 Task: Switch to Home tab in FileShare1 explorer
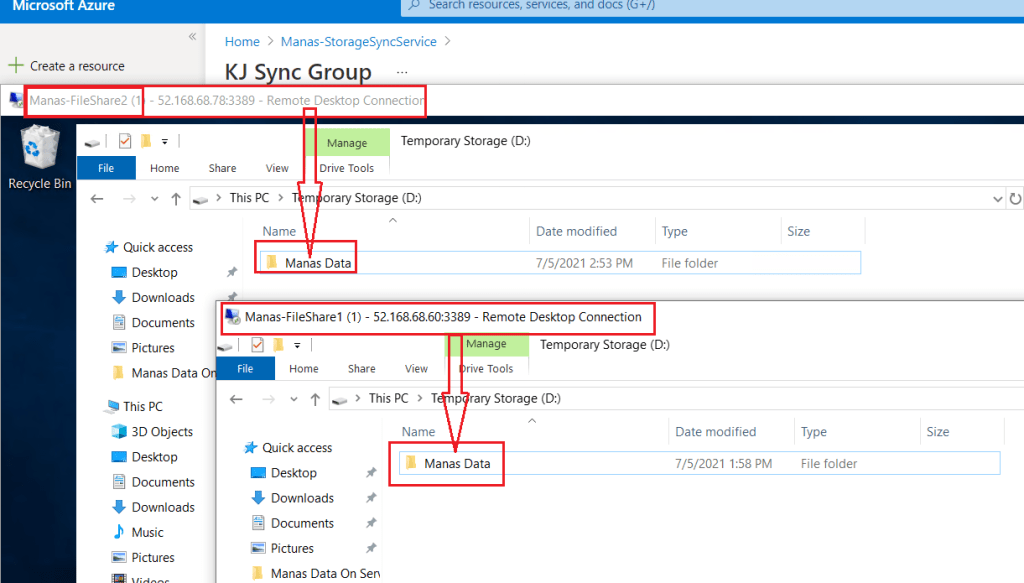point(304,368)
